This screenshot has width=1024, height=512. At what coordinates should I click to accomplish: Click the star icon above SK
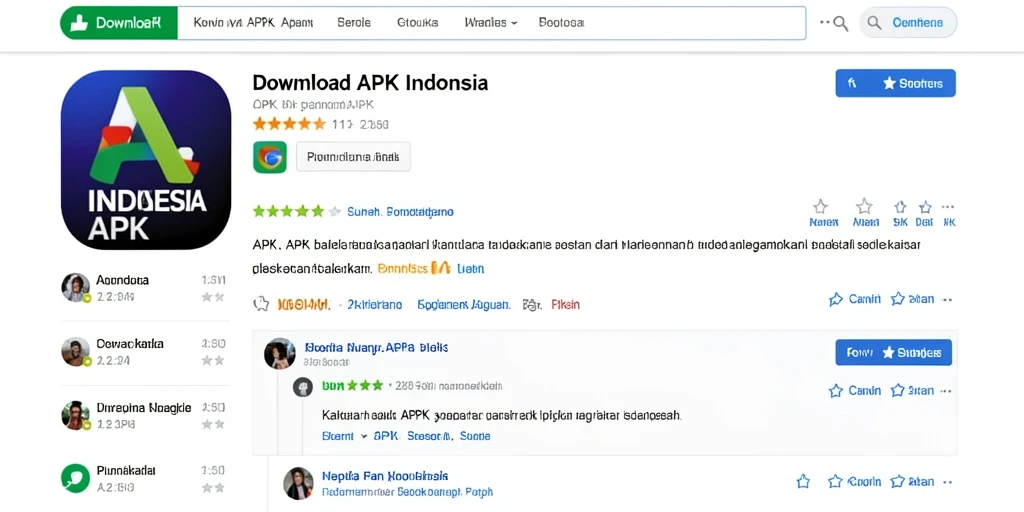click(x=901, y=208)
